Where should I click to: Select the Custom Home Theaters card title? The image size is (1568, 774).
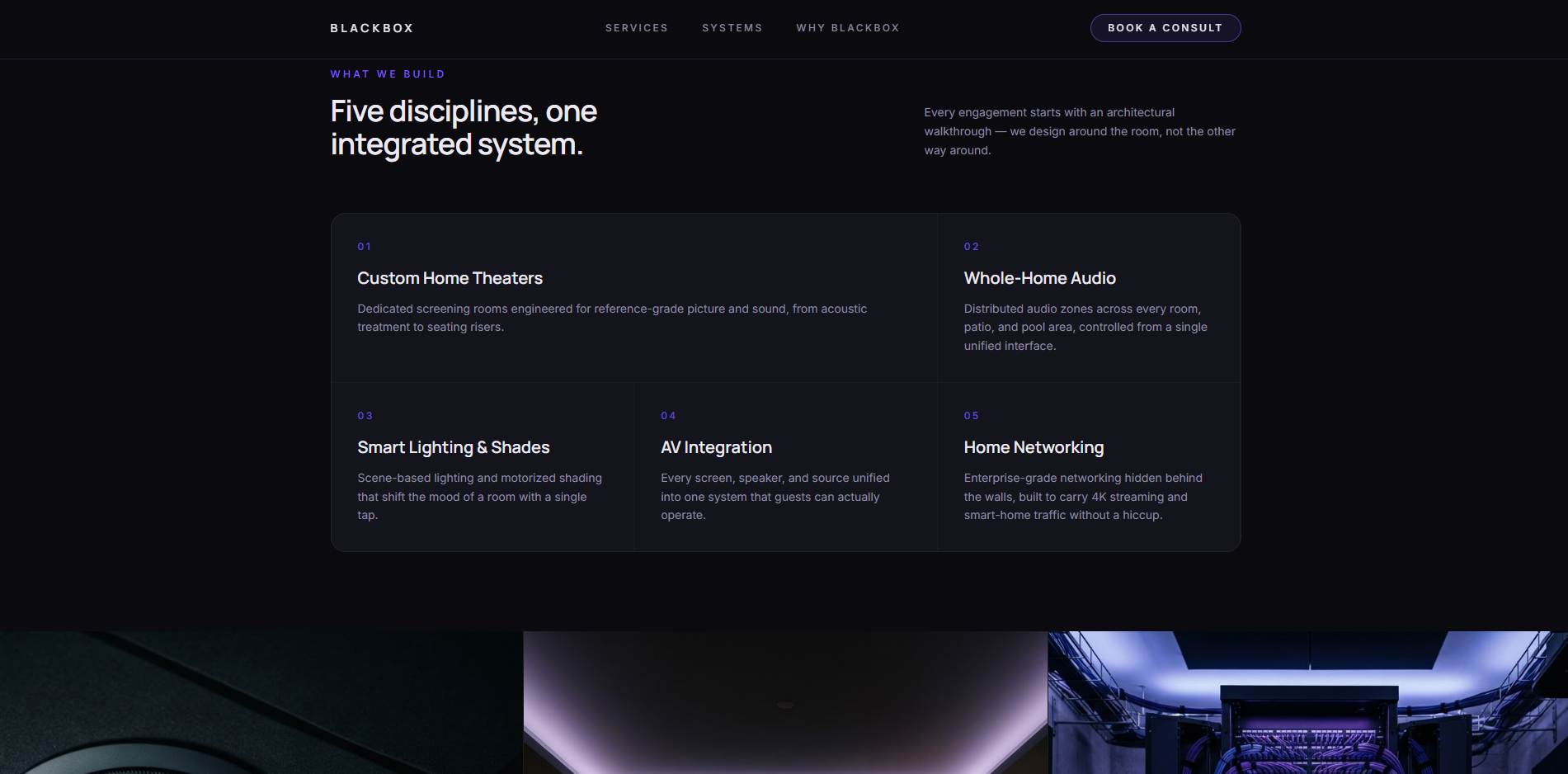point(450,278)
